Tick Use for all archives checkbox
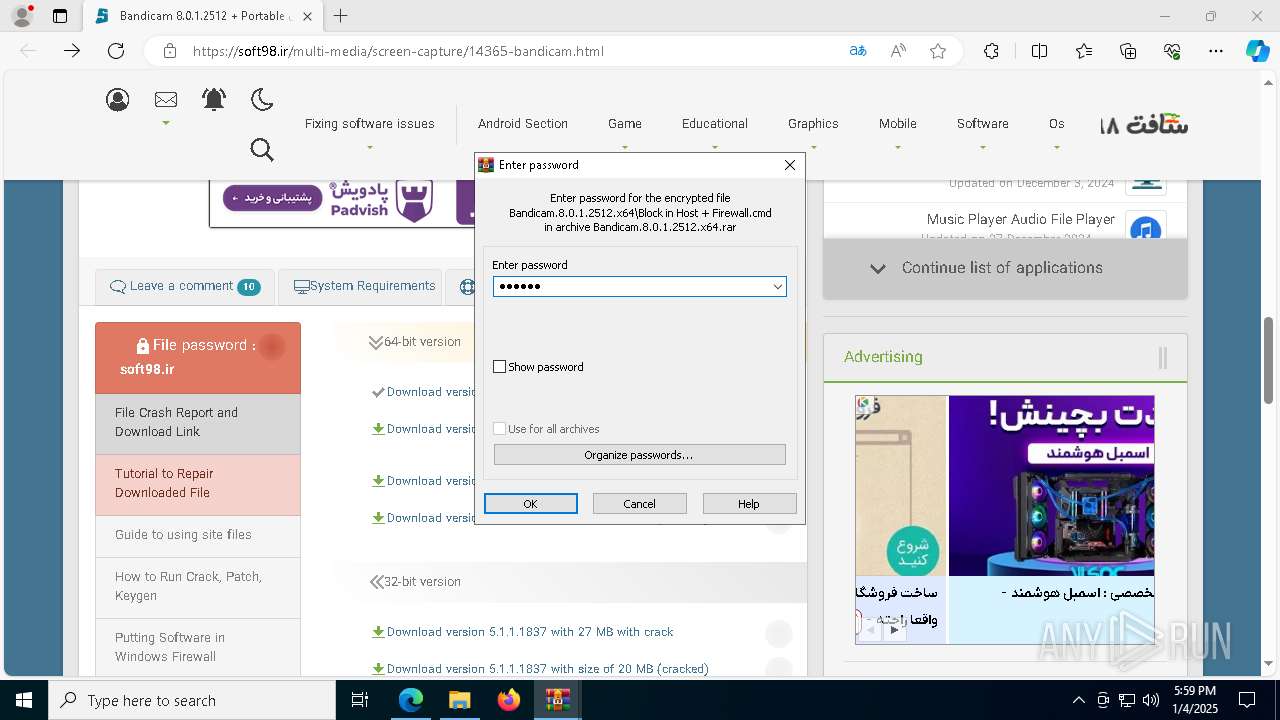1280x720 pixels. [500, 429]
